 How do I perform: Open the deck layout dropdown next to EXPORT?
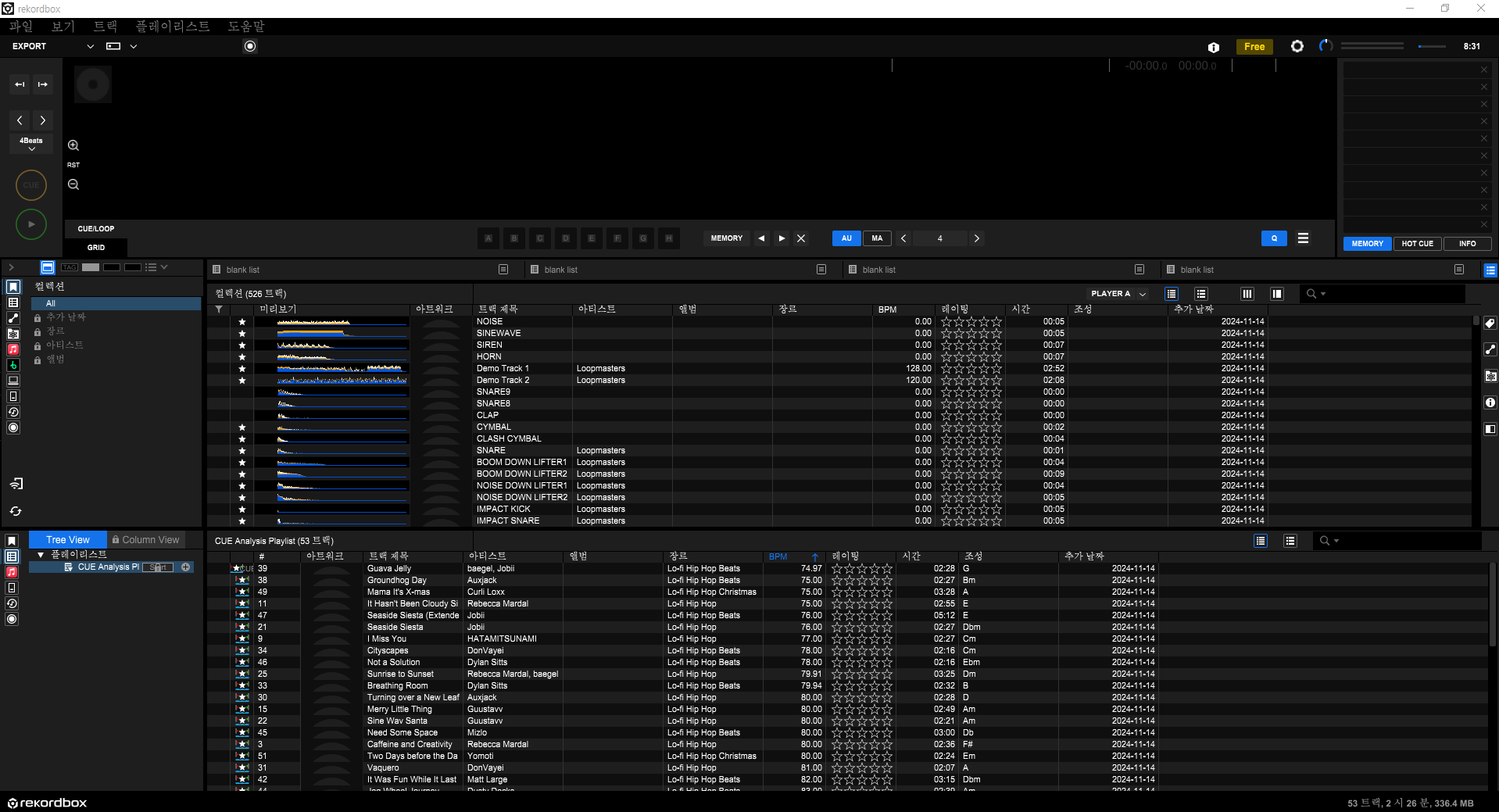point(134,46)
